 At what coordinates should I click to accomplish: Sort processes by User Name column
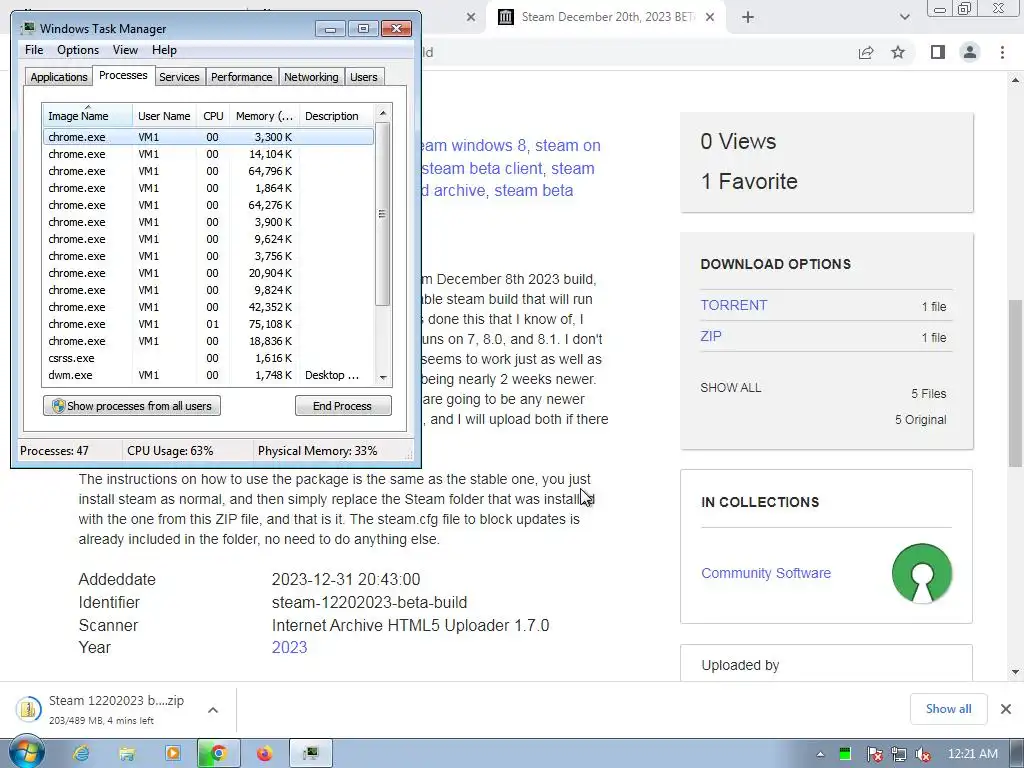[x=164, y=116]
